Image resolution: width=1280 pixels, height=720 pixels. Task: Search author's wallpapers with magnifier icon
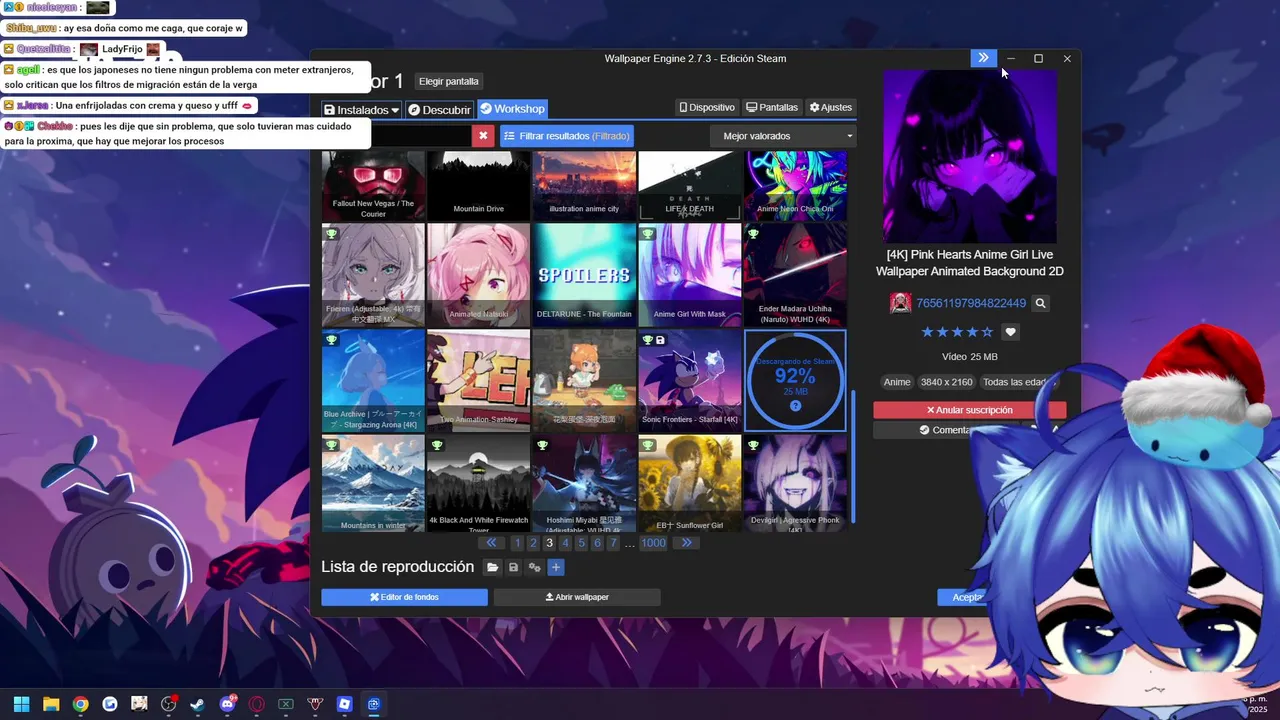1040,303
